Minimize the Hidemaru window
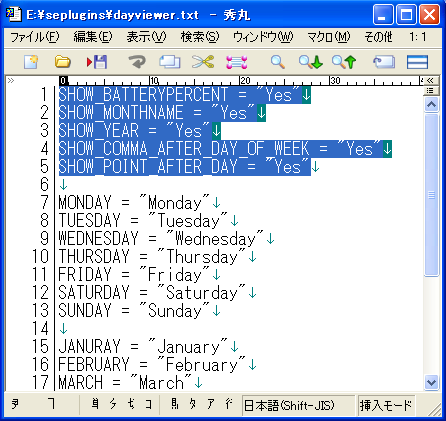The image size is (446, 421). pos(383,15)
